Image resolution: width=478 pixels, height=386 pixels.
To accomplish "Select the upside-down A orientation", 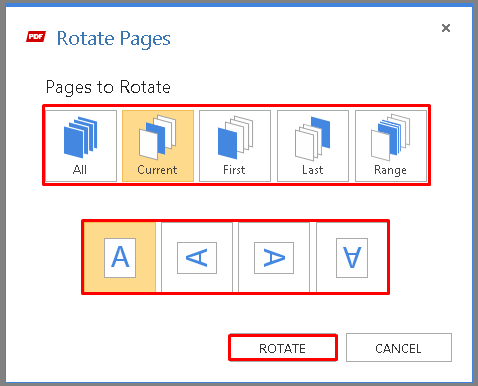I will pyautogui.click(x=352, y=258).
